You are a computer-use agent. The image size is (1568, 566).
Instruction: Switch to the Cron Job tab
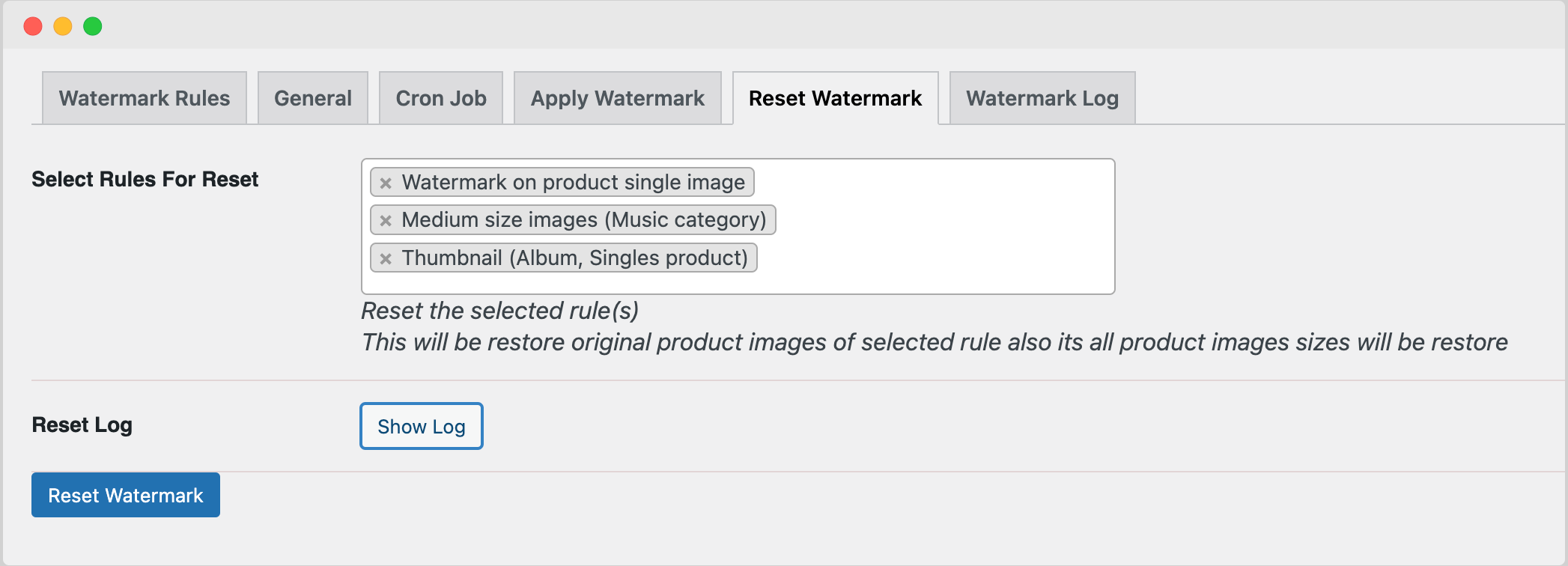point(440,97)
